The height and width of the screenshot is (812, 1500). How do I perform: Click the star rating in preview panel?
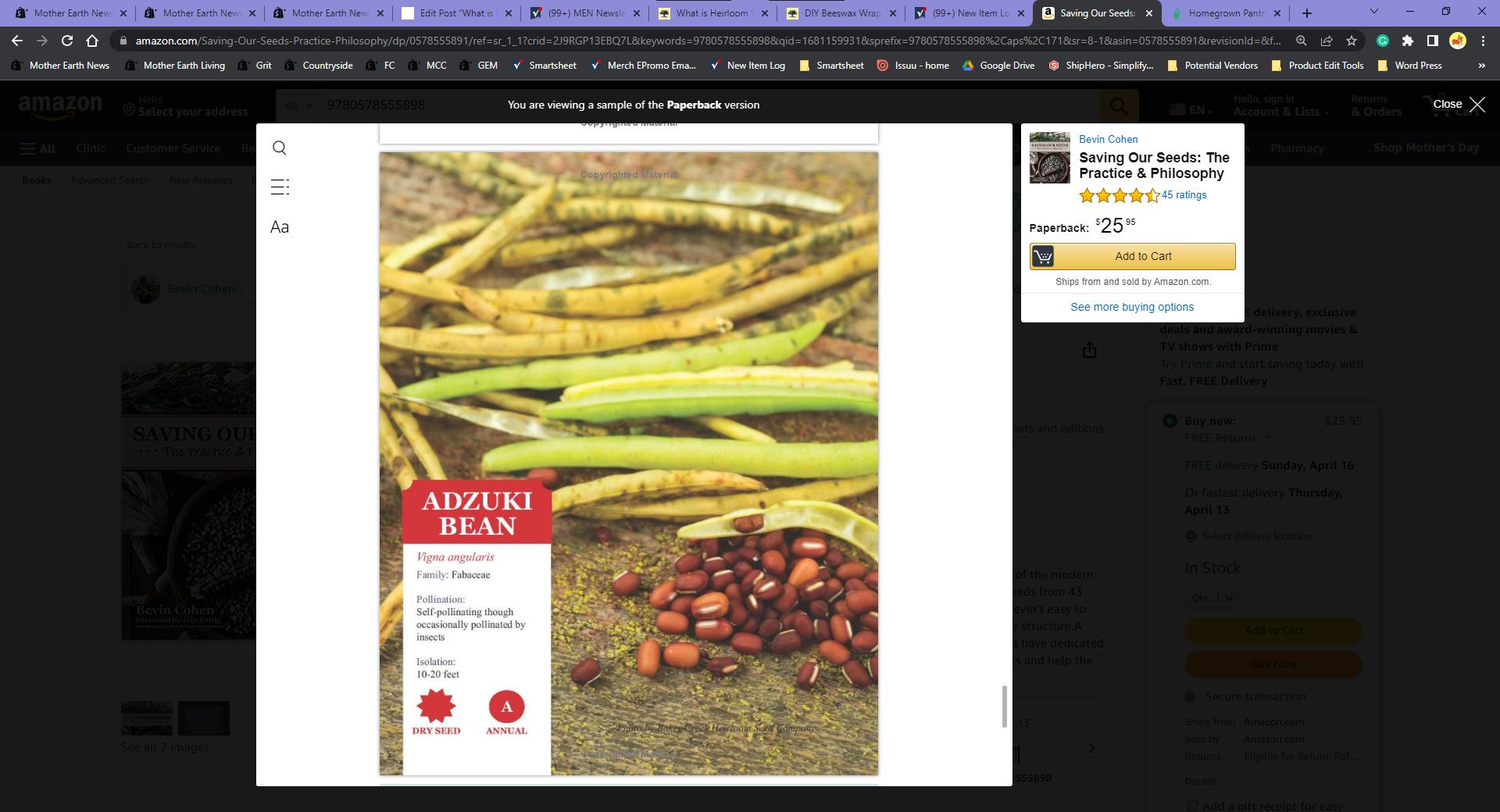pyautogui.click(x=1119, y=196)
